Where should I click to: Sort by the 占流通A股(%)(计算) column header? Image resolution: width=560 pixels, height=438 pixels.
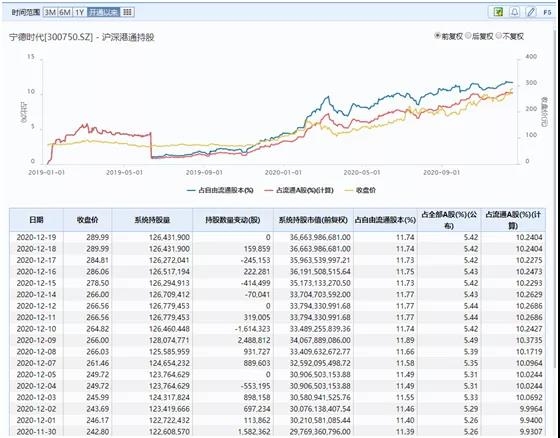[x=513, y=220]
